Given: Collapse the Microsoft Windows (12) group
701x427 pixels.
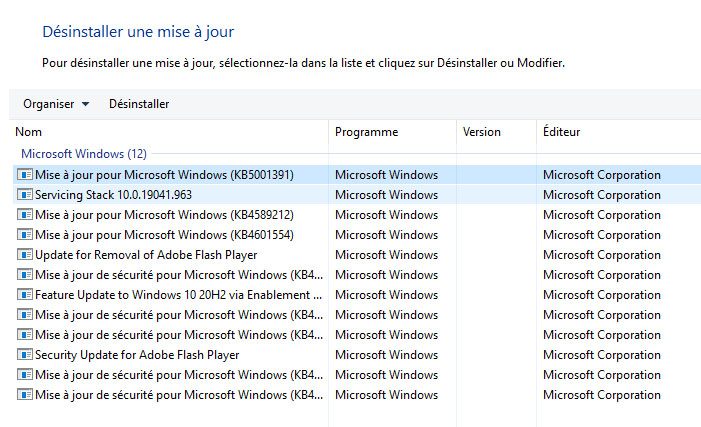Looking at the screenshot, I should (84, 154).
